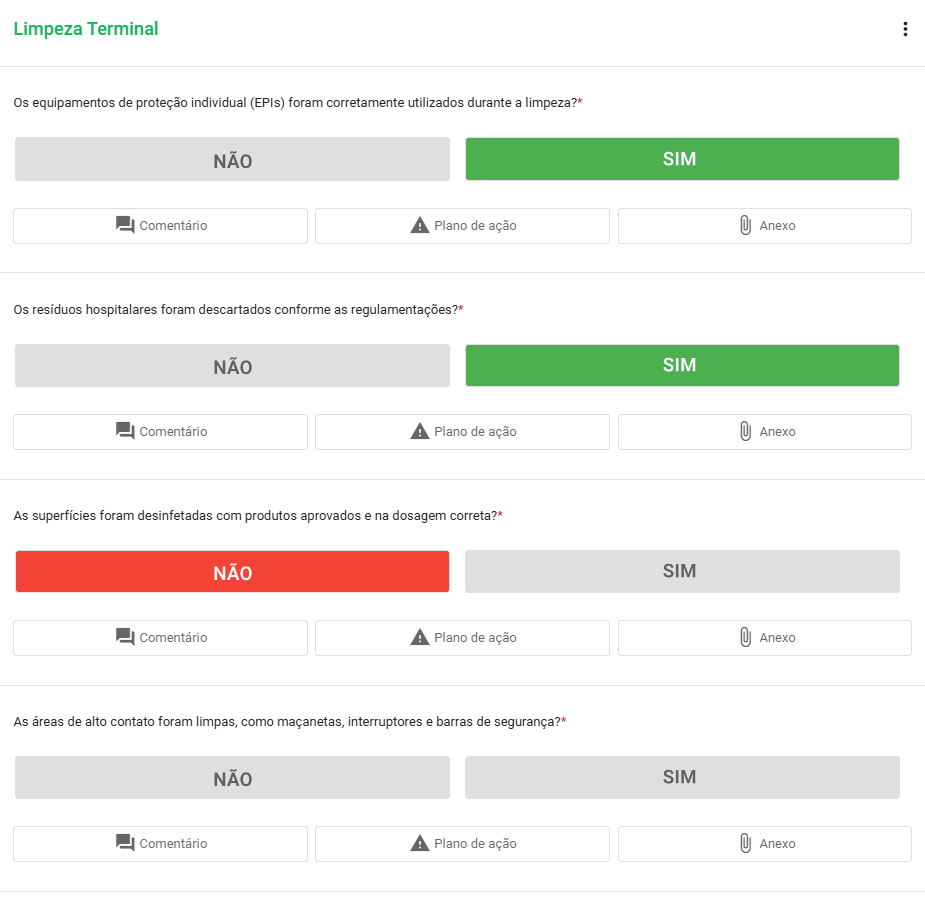The width and height of the screenshot is (925, 901).
Task: Click the warning triangle icon on the áreas de alto contato question
Action: pos(419,843)
